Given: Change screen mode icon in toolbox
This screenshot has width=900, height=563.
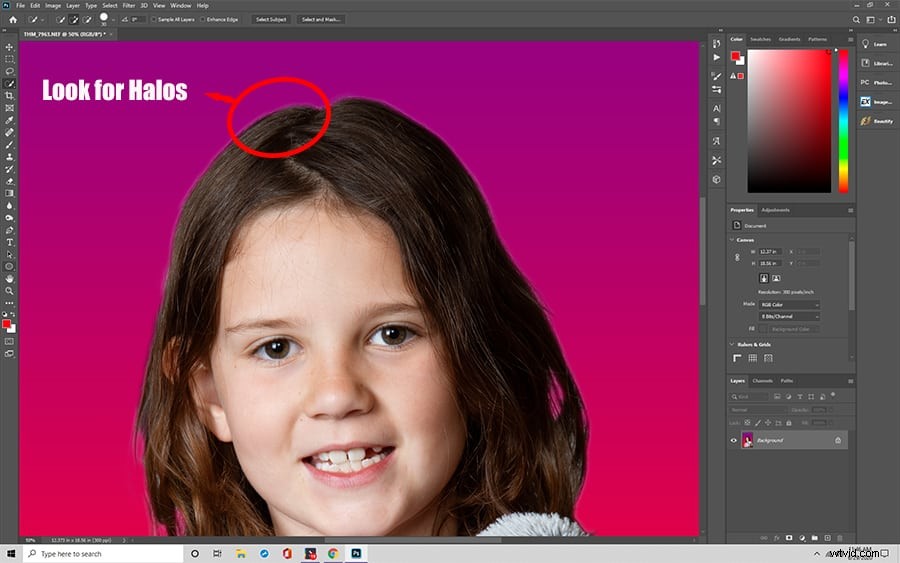Looking at the screenshot, I should pyautogui.click(x=9, y=354).
